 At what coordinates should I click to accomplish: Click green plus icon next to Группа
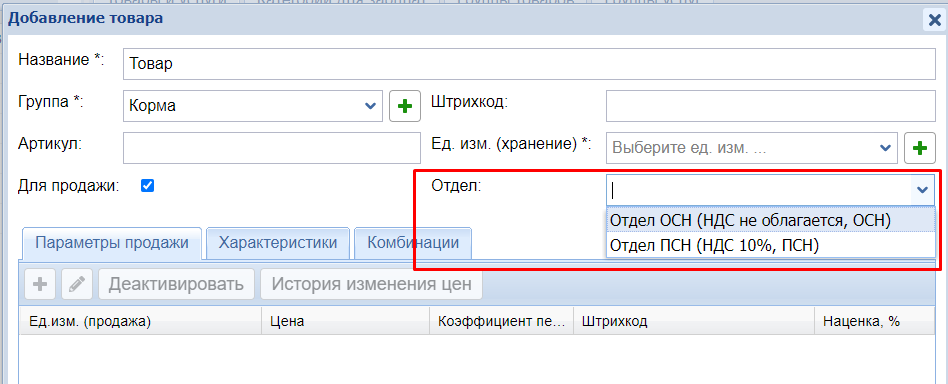click(404, 106)
